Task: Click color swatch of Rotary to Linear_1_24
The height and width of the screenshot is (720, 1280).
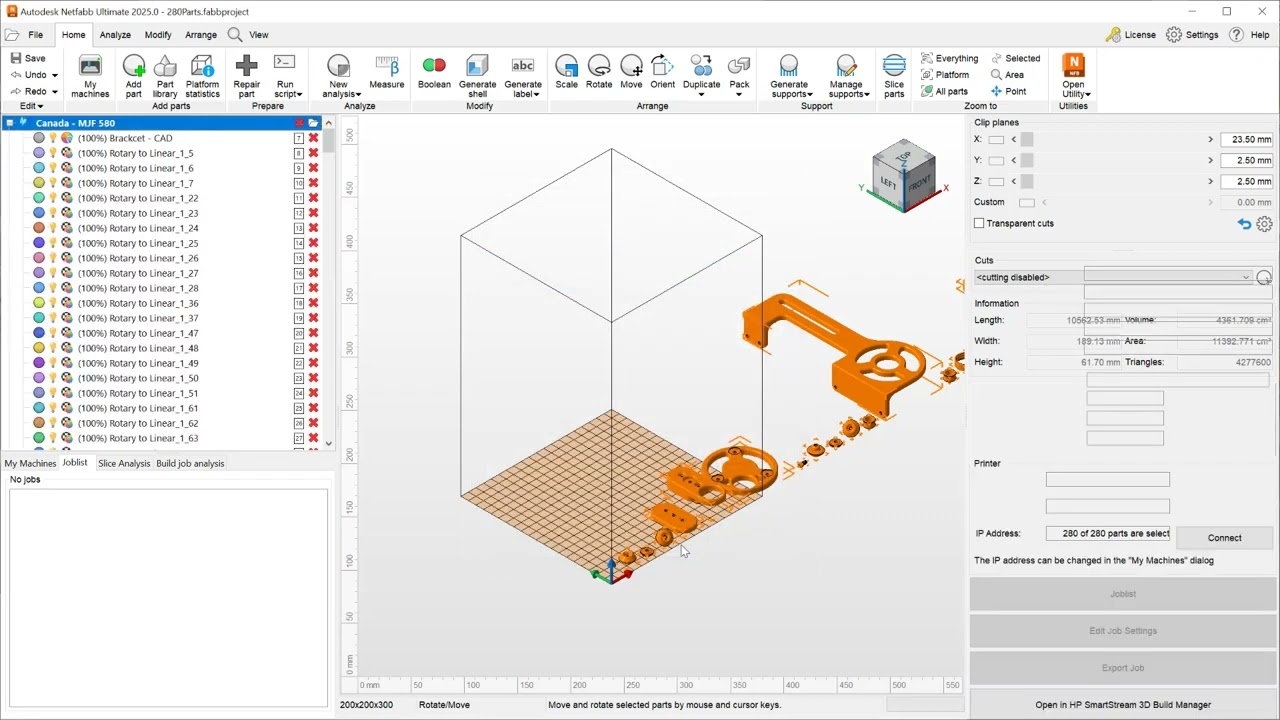Action: coord(39,228)
